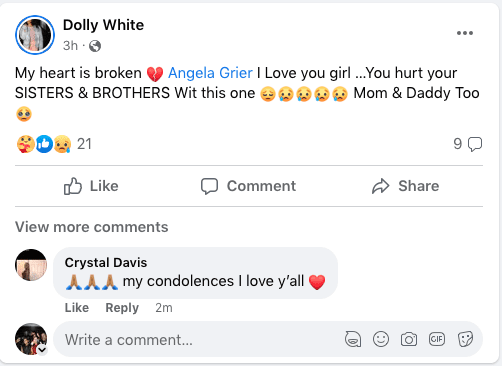View the care reaction emoji list

26,144
